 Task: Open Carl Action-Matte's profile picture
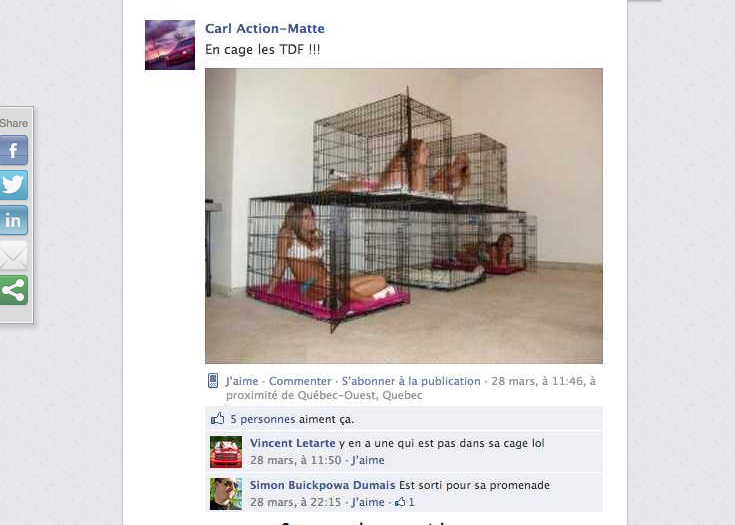[170, 45]
